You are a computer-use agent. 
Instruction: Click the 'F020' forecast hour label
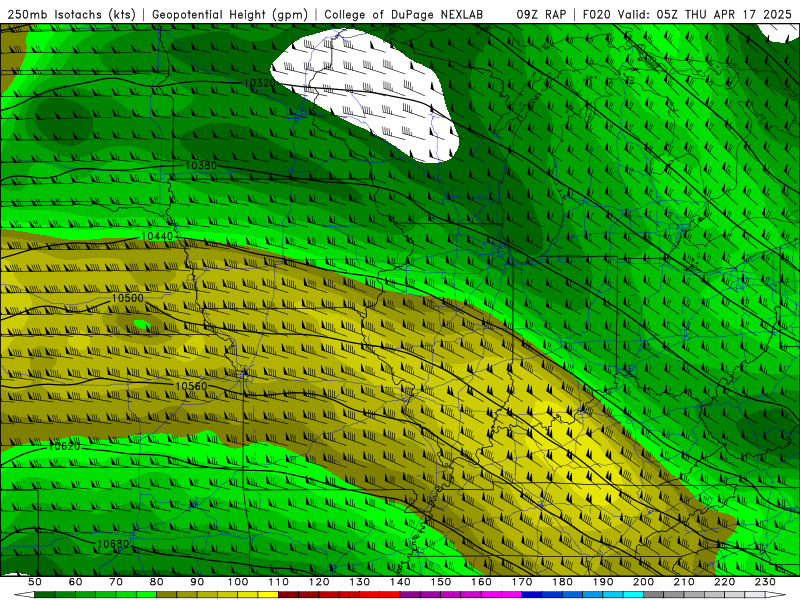pyautogui.click(x=597, y=14)
